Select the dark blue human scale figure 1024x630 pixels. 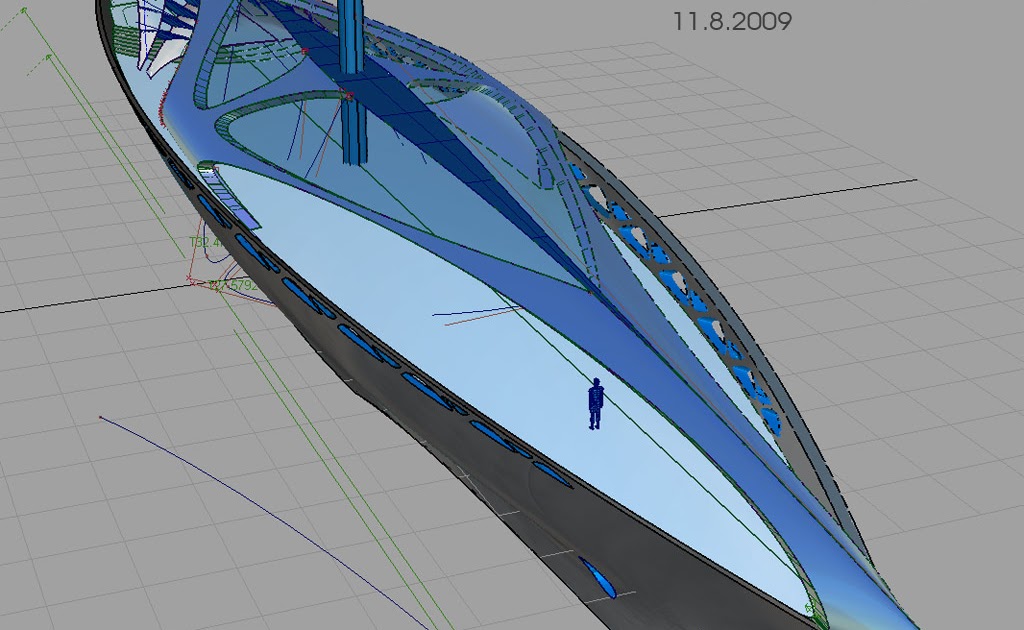coord(595,403)
